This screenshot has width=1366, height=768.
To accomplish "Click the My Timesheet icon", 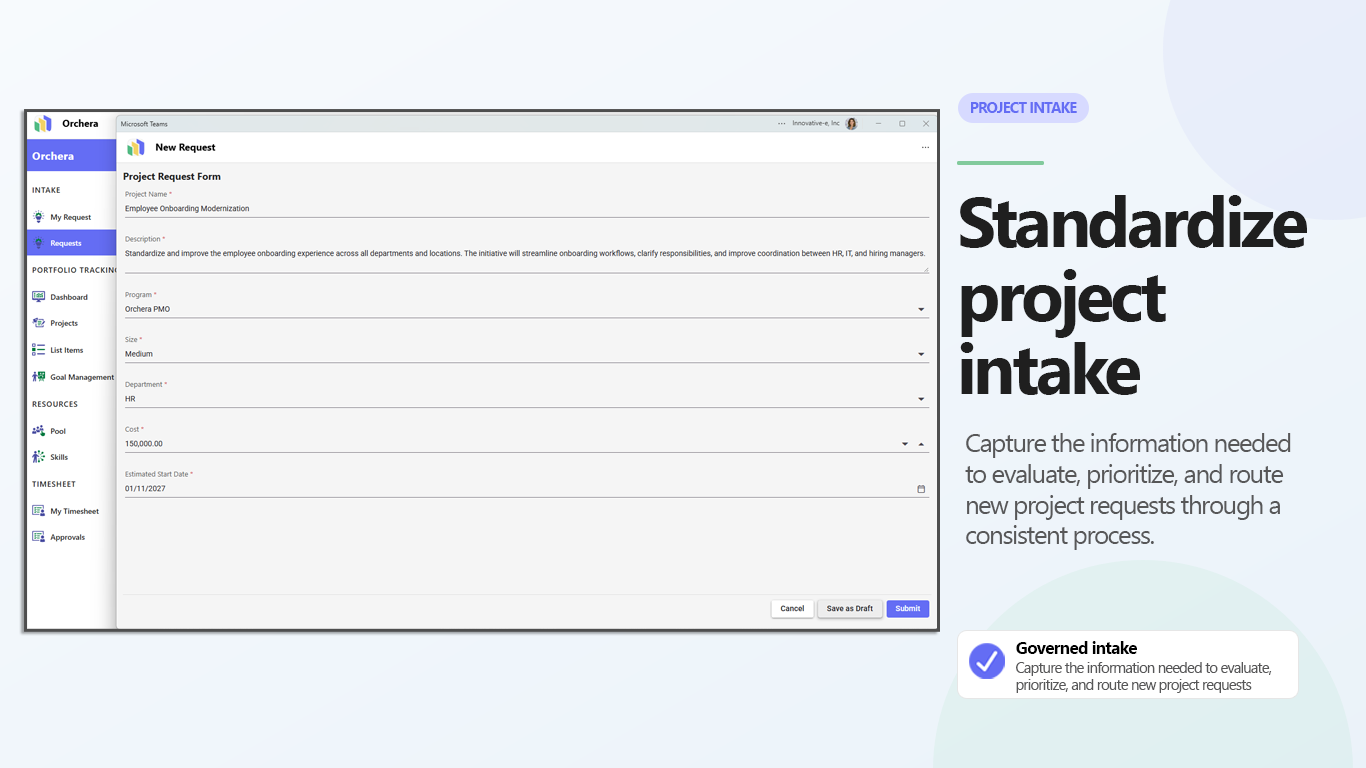I will pos(38,511).
